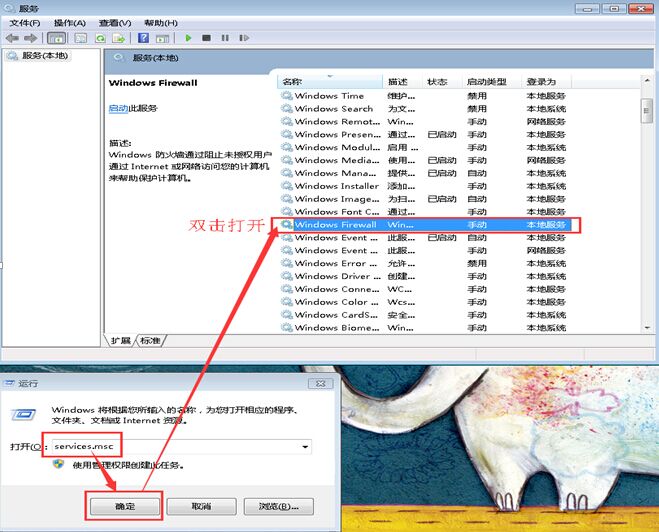
Task: Sort by the 登录为 column header
Action: pyautogui.click(x=546, y=82)
